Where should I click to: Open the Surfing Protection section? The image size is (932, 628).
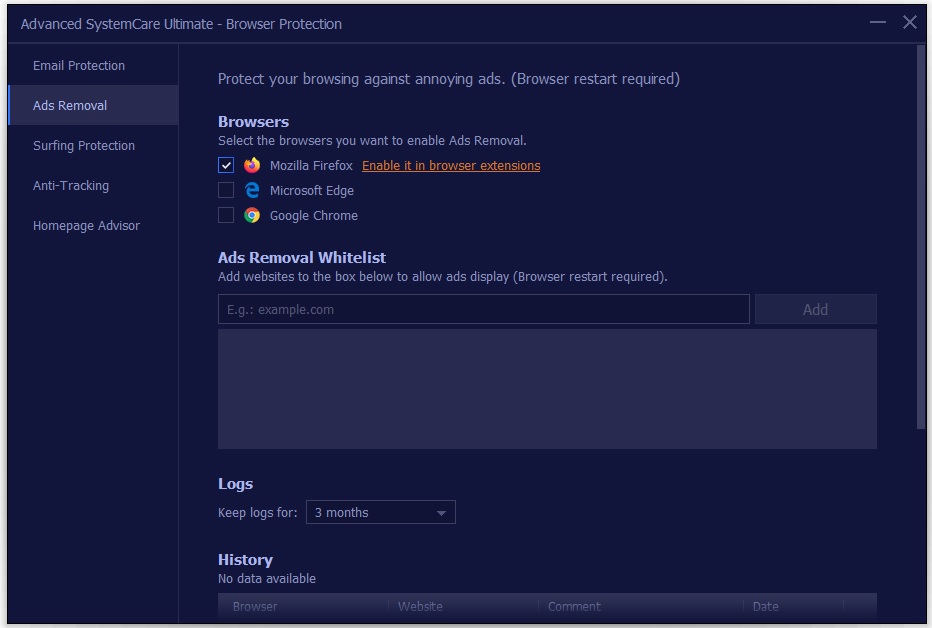coord(84,146)
